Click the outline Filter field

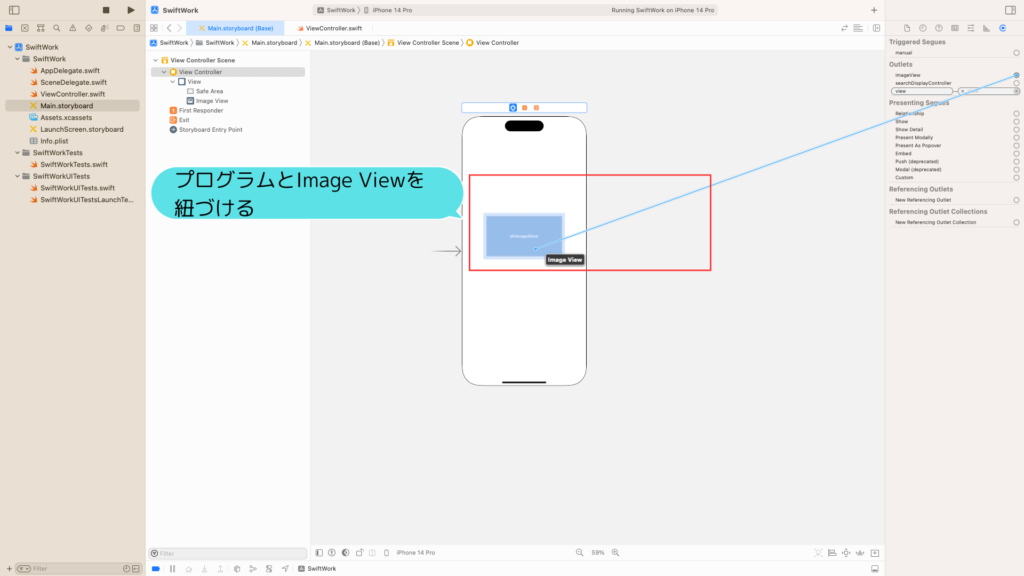tap(227, 553)
